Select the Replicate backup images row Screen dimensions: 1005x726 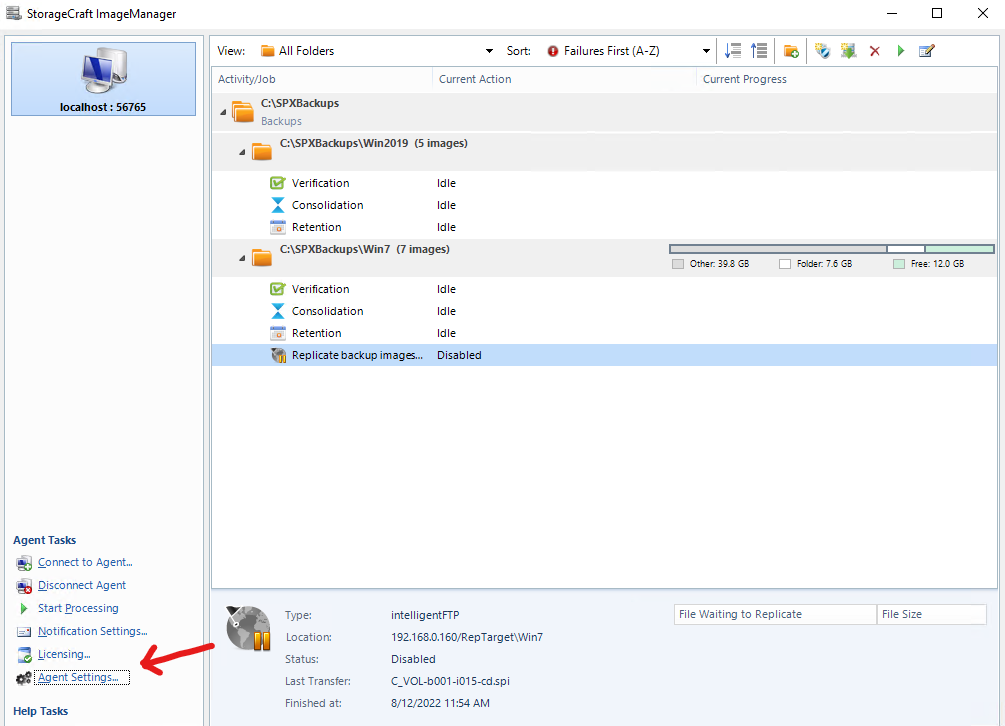pos(356,355)
